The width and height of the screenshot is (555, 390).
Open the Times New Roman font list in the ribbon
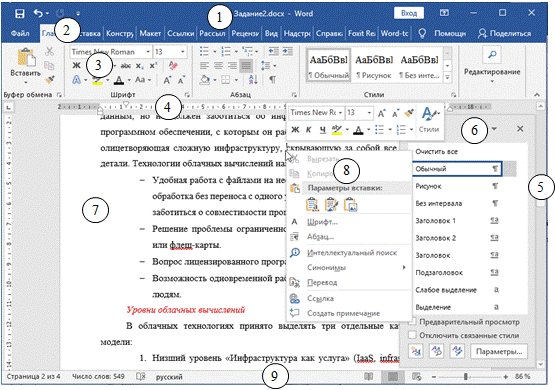(x=148, y=52)
